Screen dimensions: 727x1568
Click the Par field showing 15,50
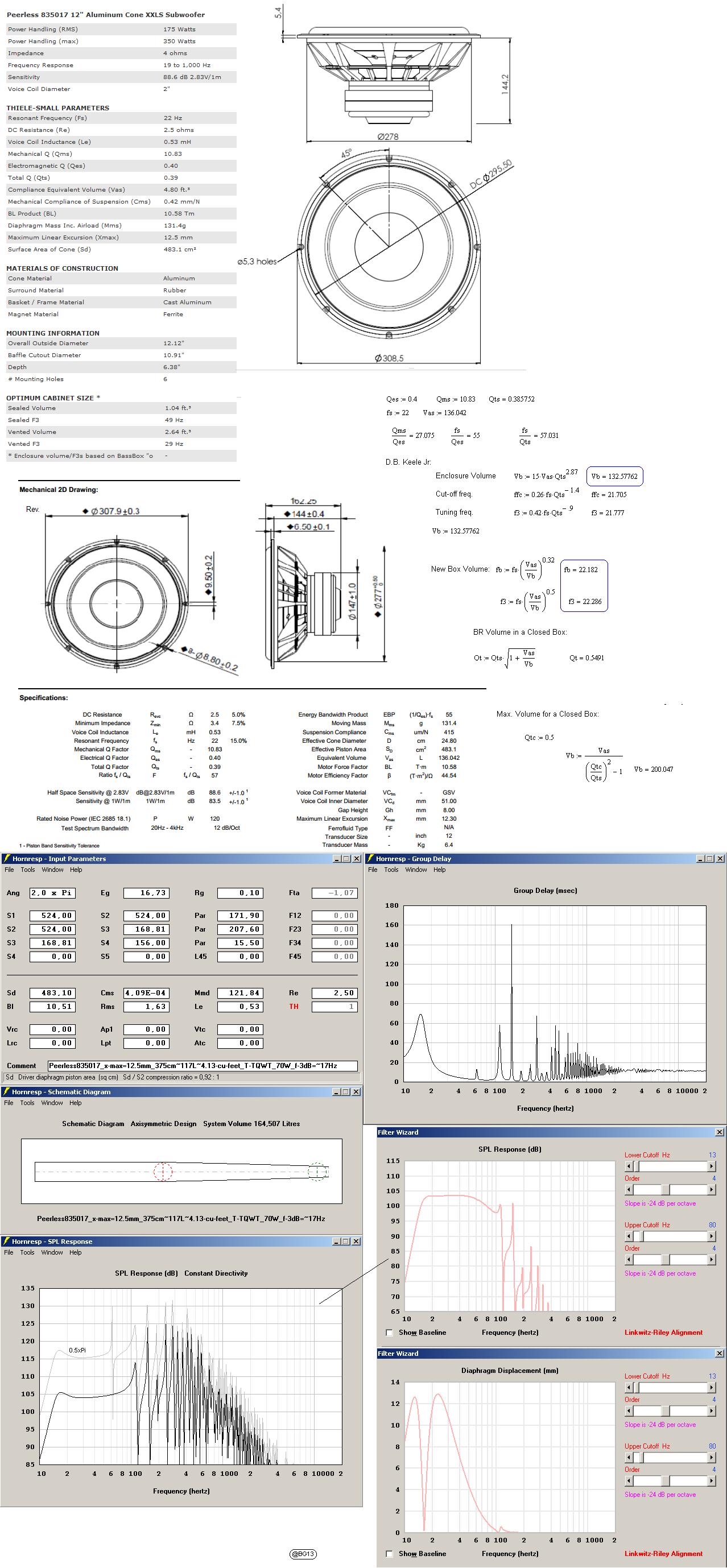point(241,942)
